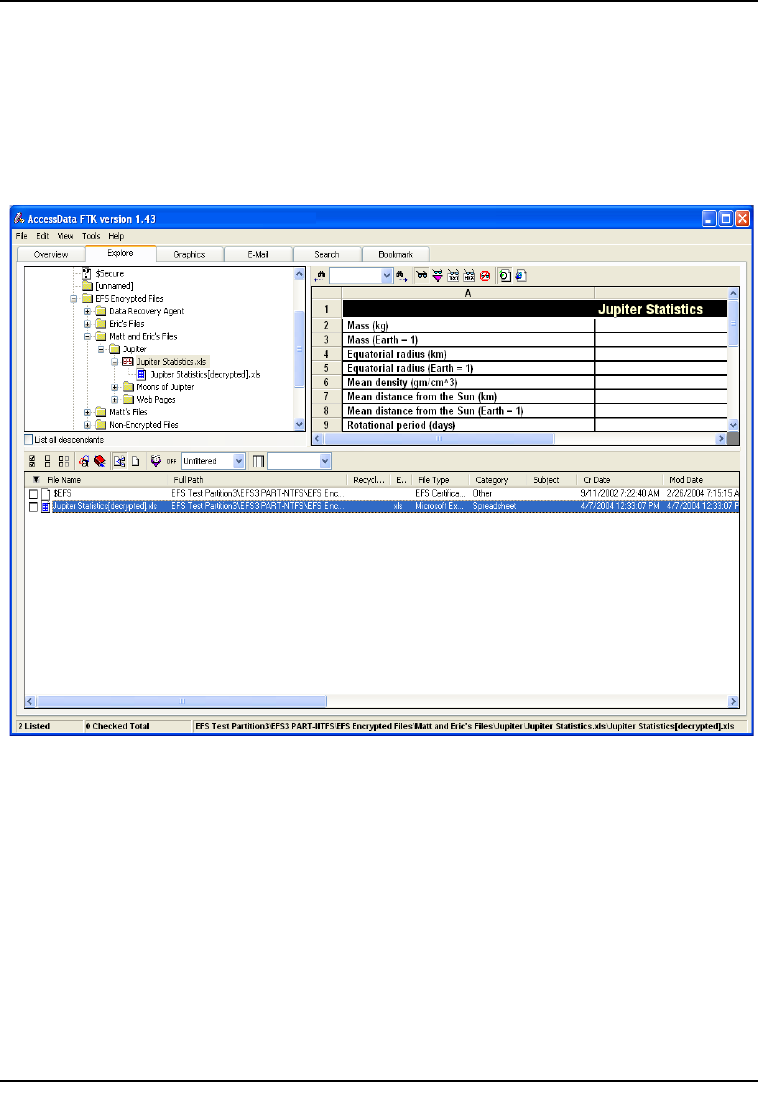758x1117 pixels.
Task: Switch to the Bookmark tab
Action: (395, 254)
